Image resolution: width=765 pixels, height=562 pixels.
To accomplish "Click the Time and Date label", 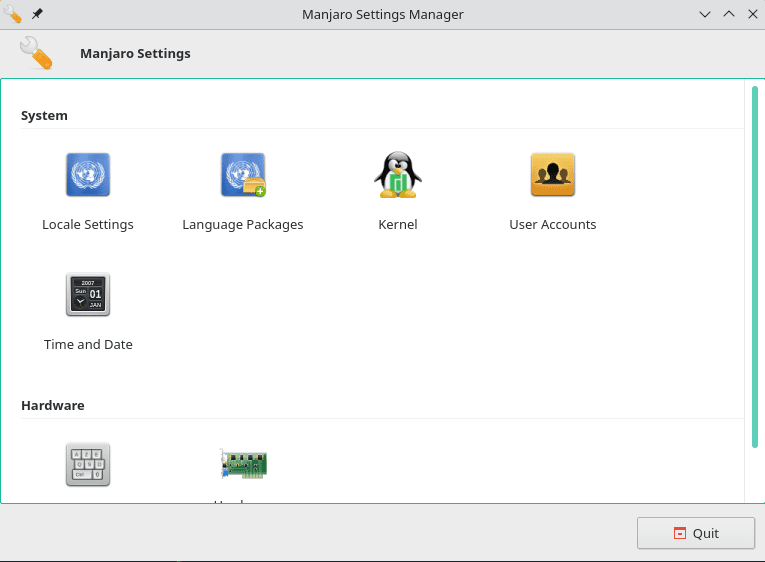I will coord(88,344).
